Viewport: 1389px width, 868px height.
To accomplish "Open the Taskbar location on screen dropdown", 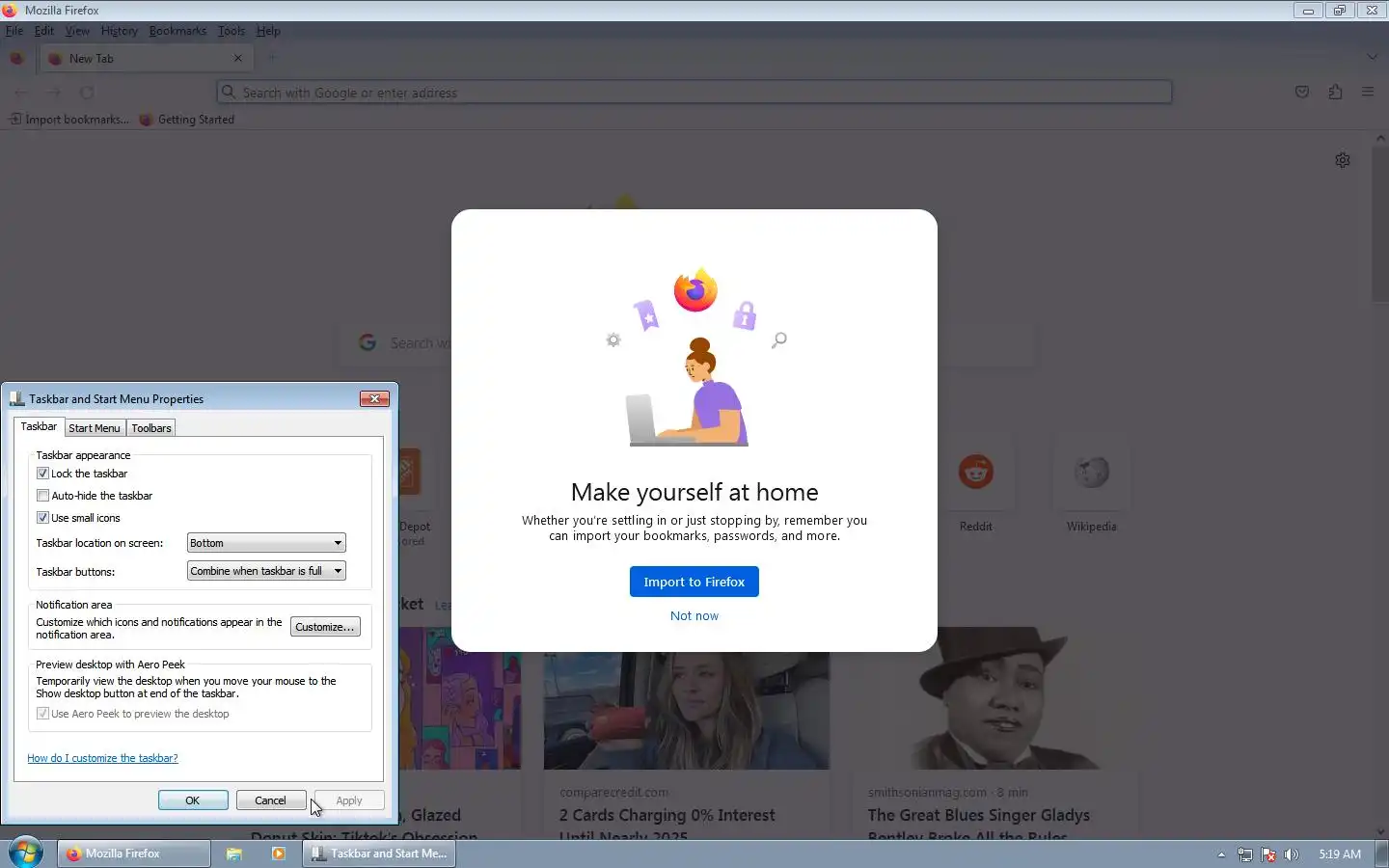I will (266, 543).
